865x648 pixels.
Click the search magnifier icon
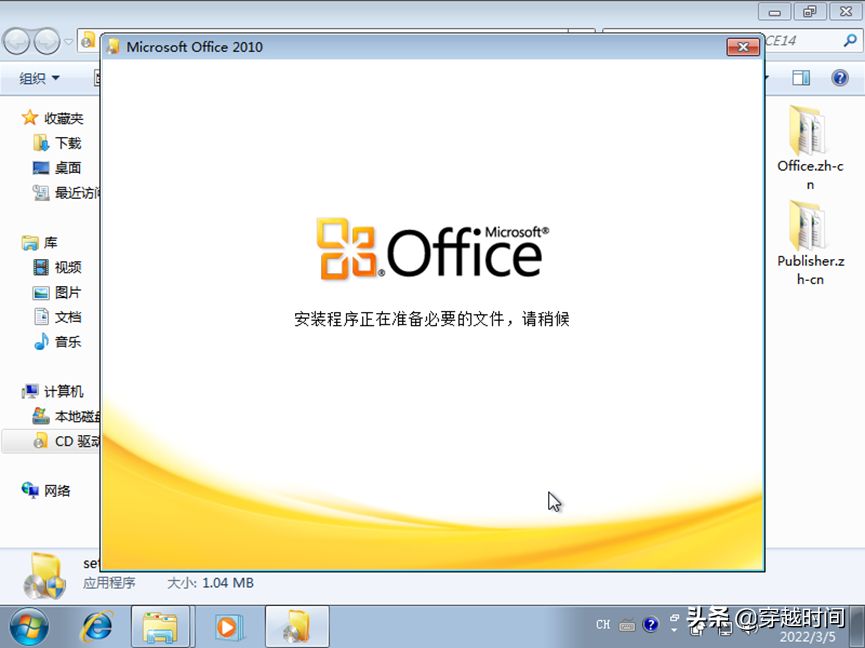[850, 40]
